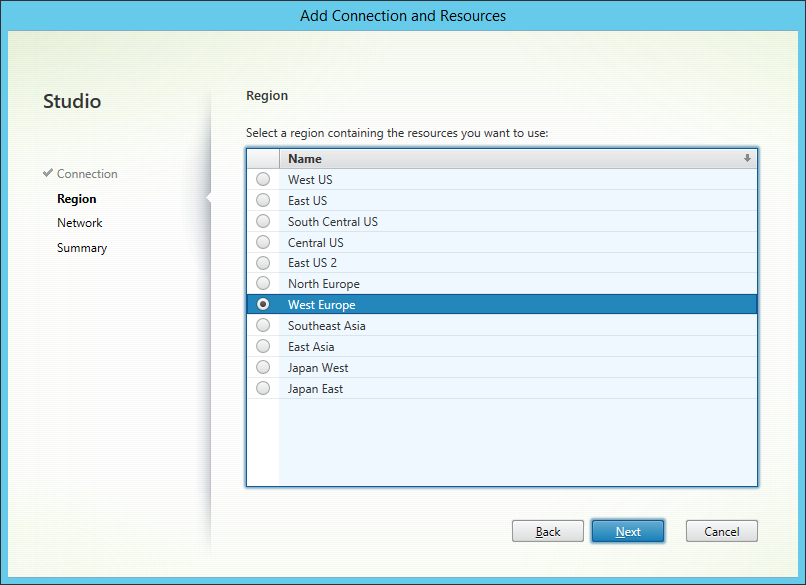Image resolution: width=806 pixels, height=585 pixels.
Task: Cancel the Add Connection wizard
Action: coord(721,531)
